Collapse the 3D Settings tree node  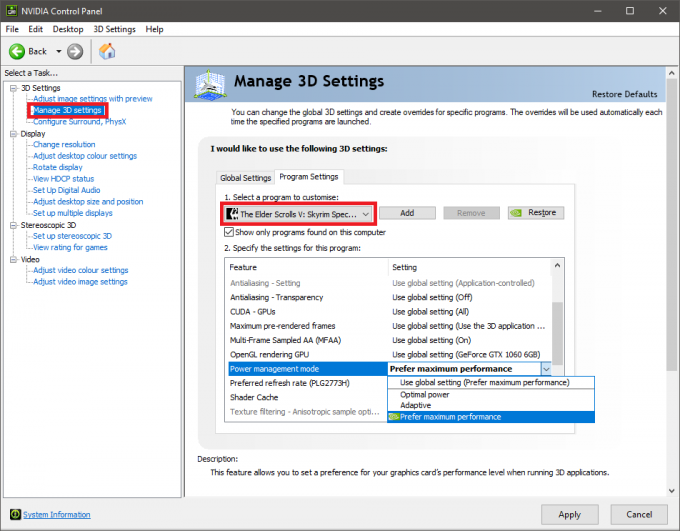(x=13, y=88)
